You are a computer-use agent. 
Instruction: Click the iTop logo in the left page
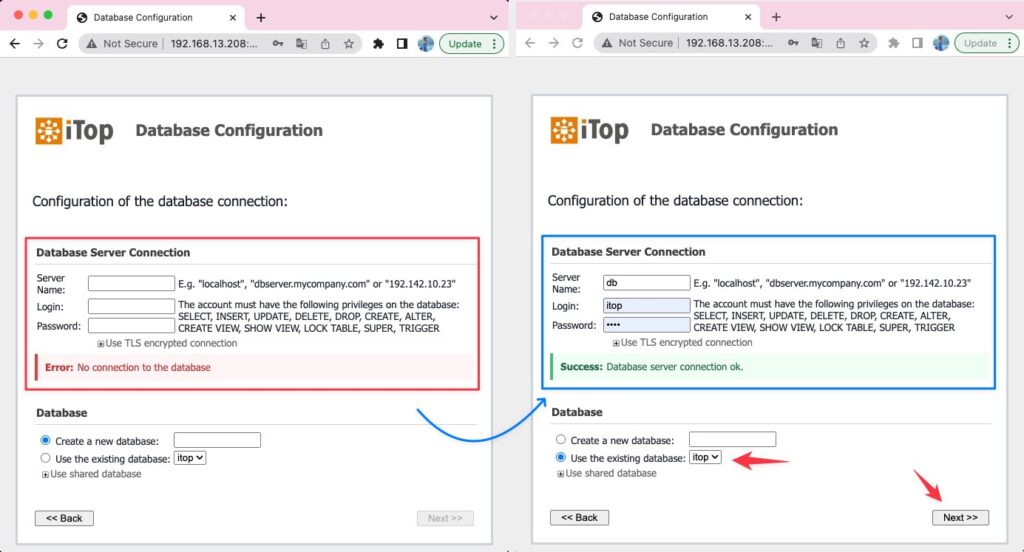74,131
